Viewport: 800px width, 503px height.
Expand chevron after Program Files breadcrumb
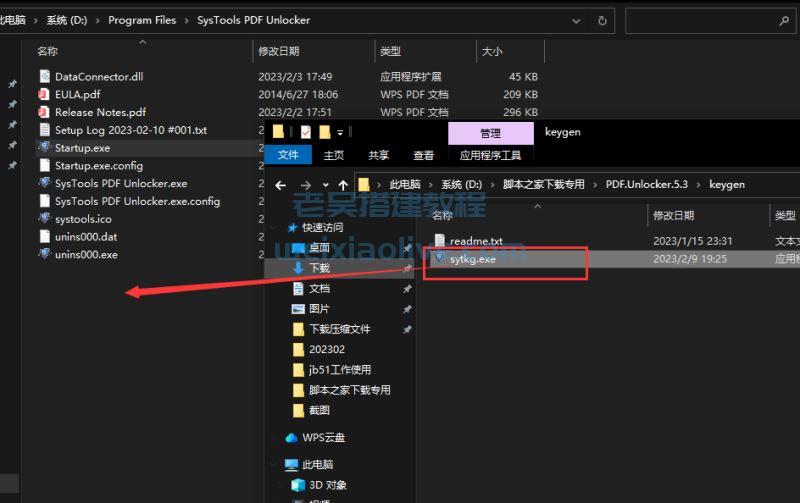coord(187,20)
